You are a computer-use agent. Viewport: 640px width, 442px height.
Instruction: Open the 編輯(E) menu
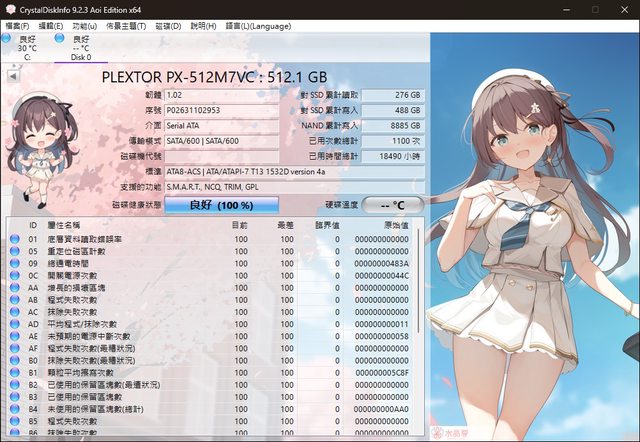coord(51,26)
